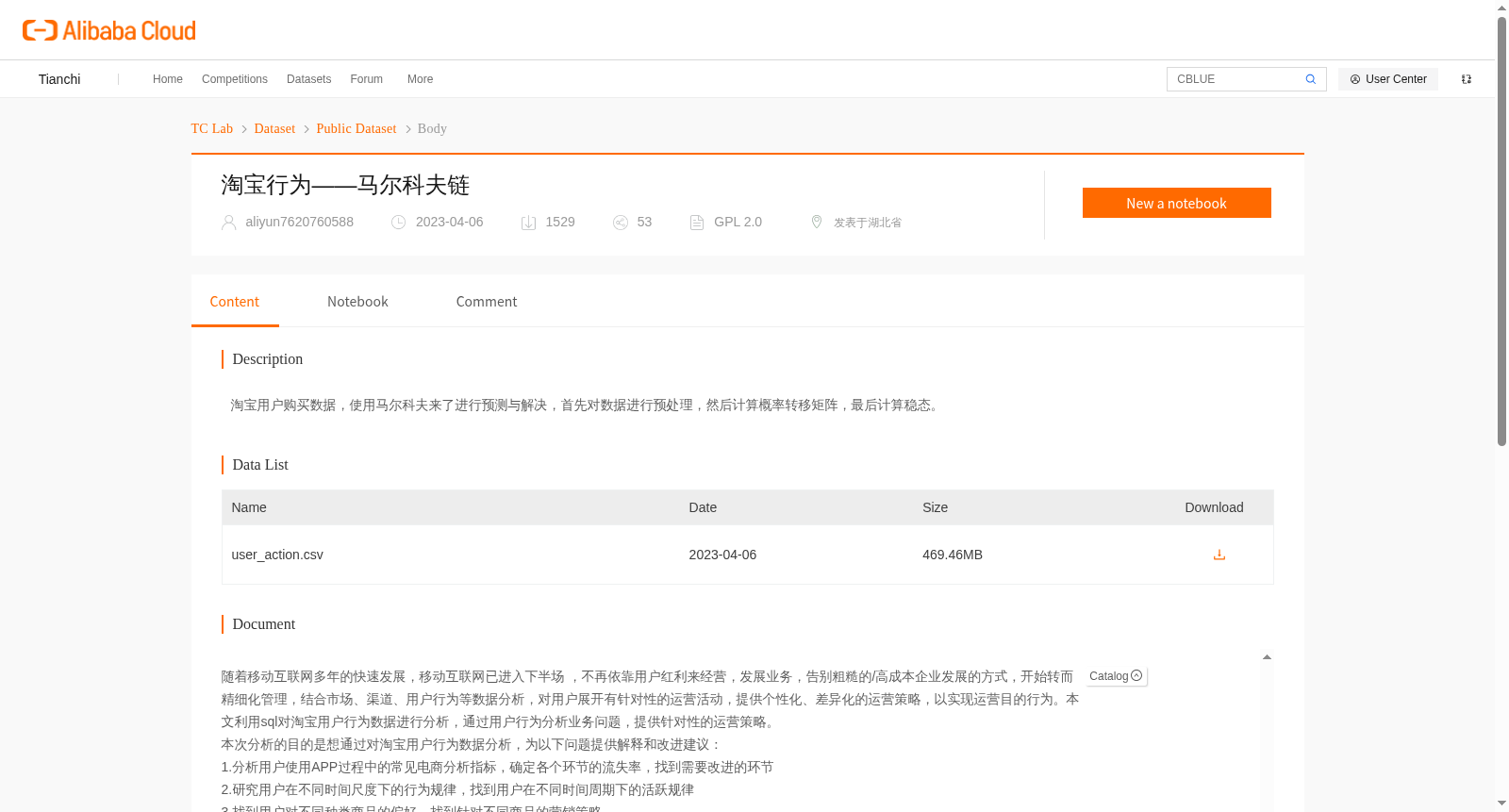
Task: Open User Center
Action: [1388, 79]
